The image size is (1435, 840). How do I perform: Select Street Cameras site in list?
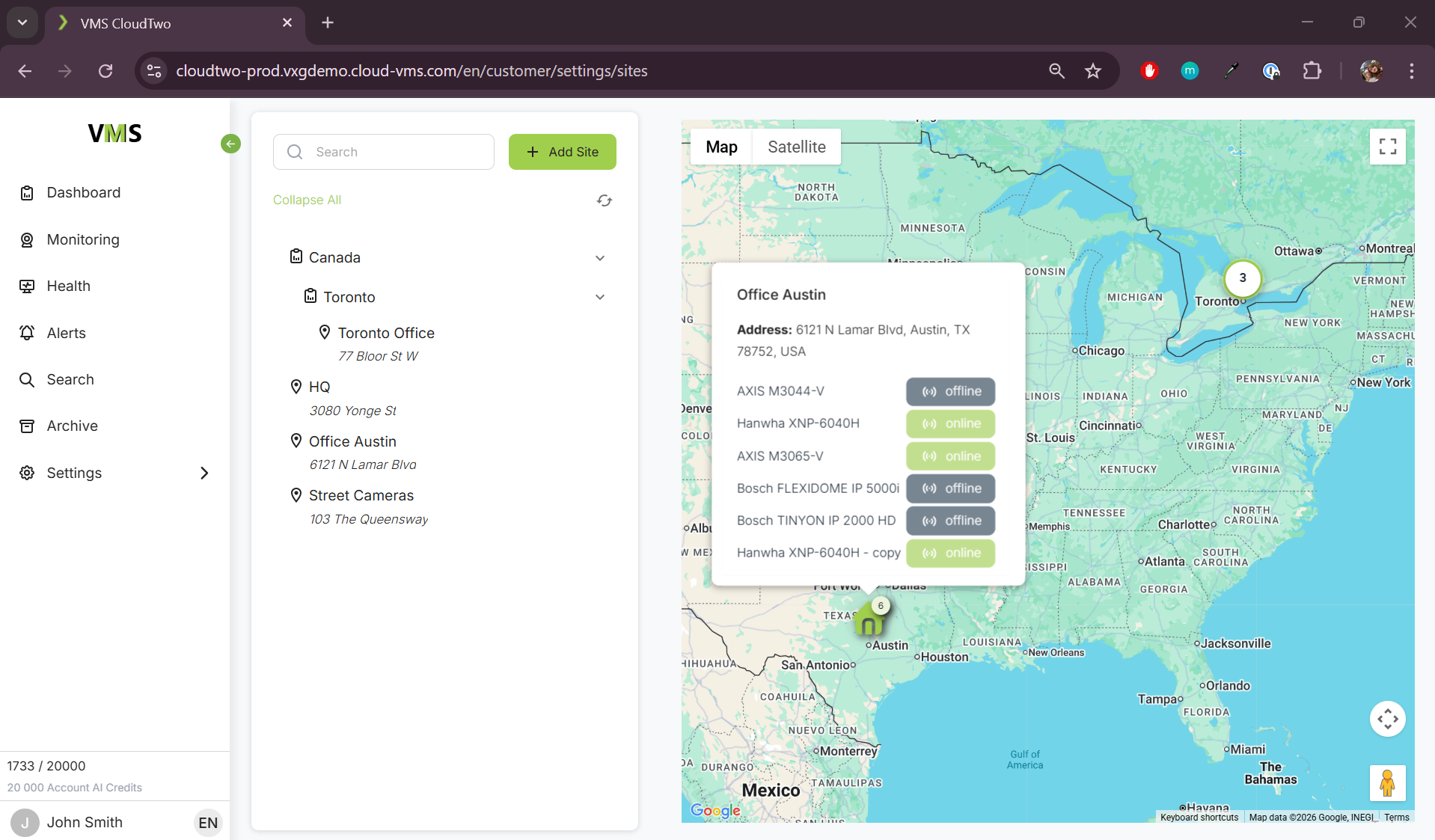tap(361, 495)
